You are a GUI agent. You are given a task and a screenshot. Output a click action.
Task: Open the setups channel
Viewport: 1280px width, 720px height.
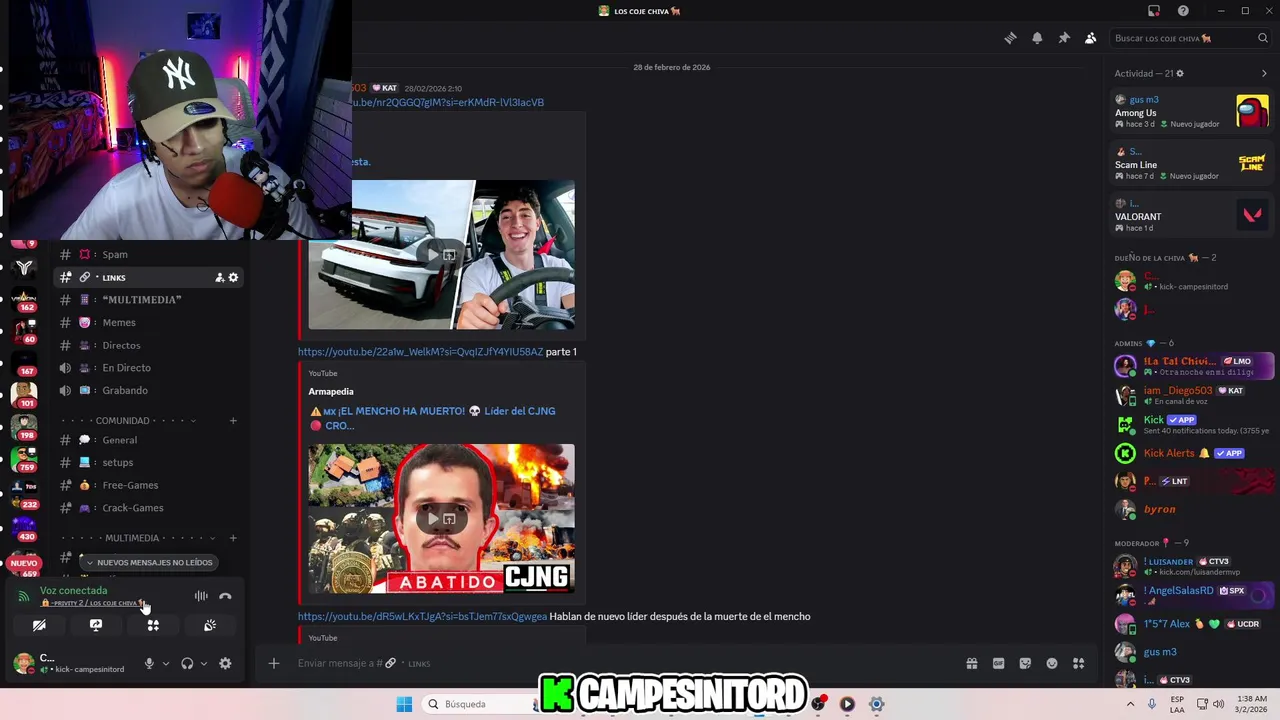149,462
